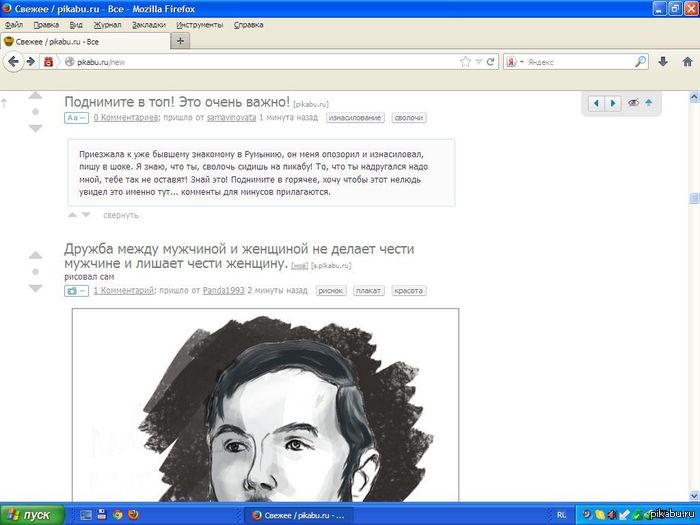
Task: Upvote the post 'Поднимите в топ!'
Action: (x=35, y=95)
